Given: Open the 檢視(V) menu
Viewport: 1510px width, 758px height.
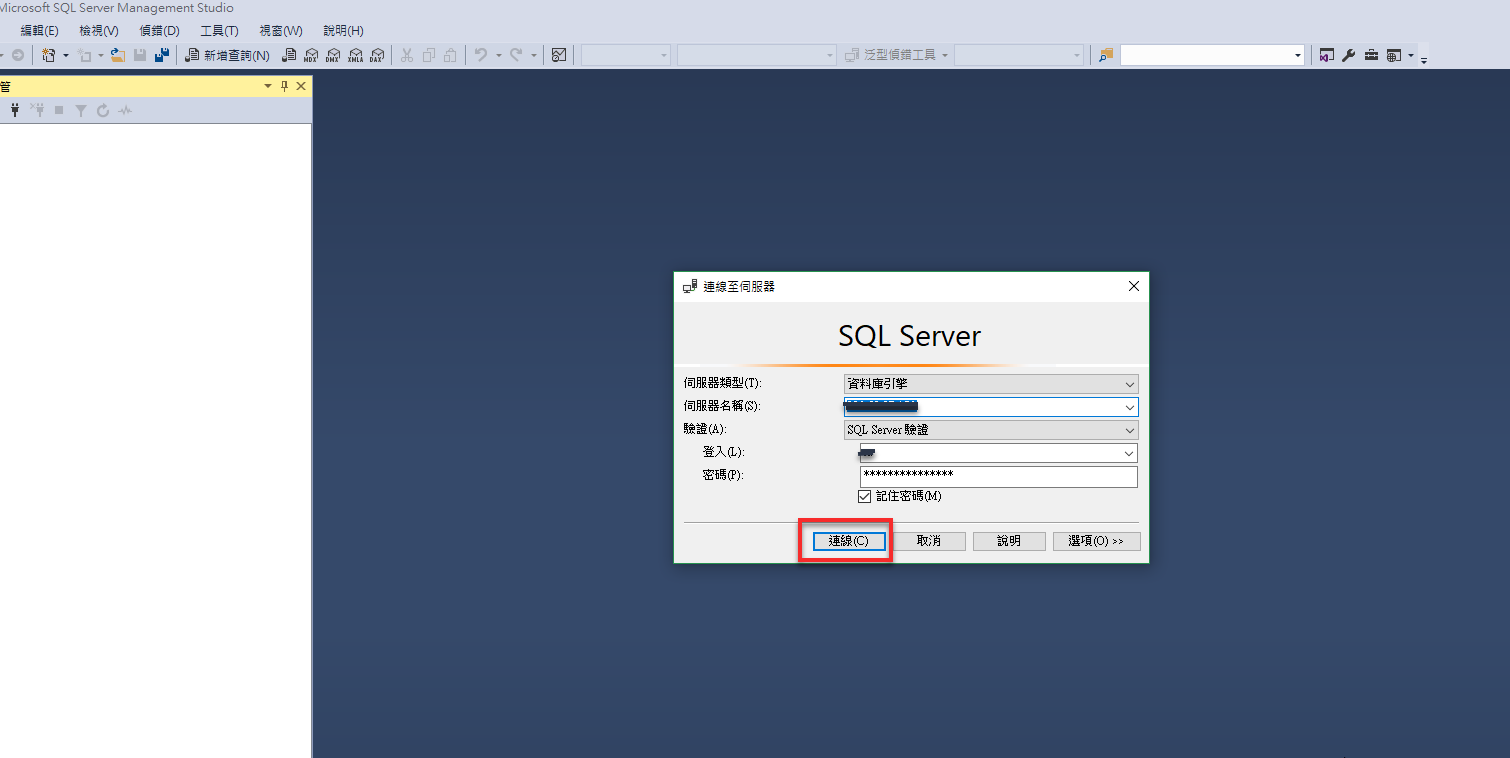Looking at the screenshot, I should click(99, 31).
